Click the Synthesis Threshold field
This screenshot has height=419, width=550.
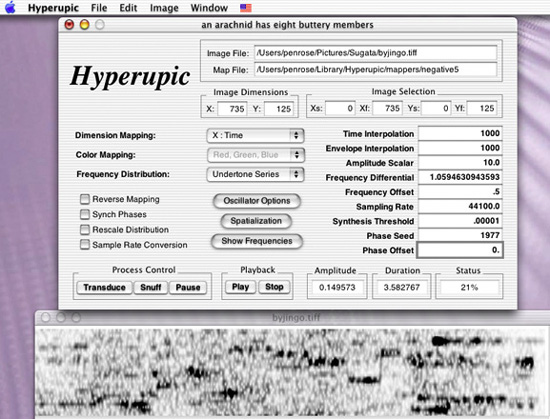[460, 221]
